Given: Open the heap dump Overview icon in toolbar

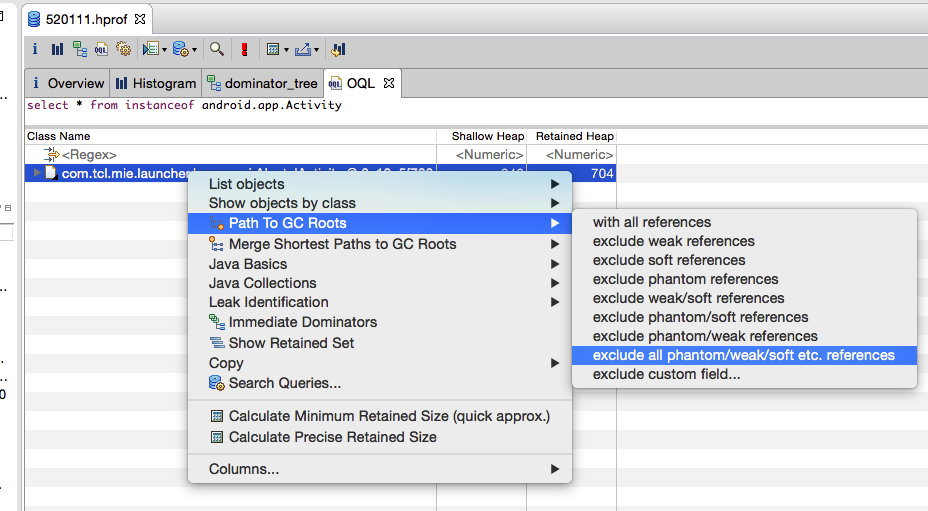Looking at the screenshot, I should [35, 49].
